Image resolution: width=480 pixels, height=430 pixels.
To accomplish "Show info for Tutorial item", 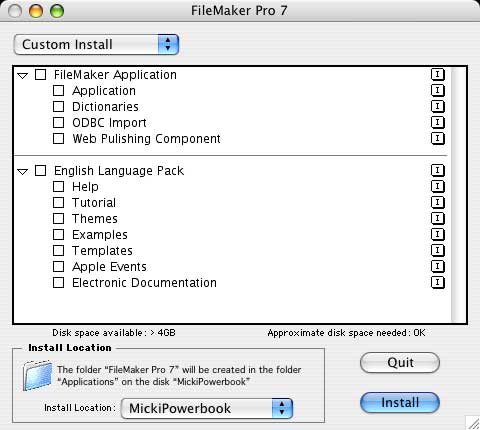I will [438, 202].
